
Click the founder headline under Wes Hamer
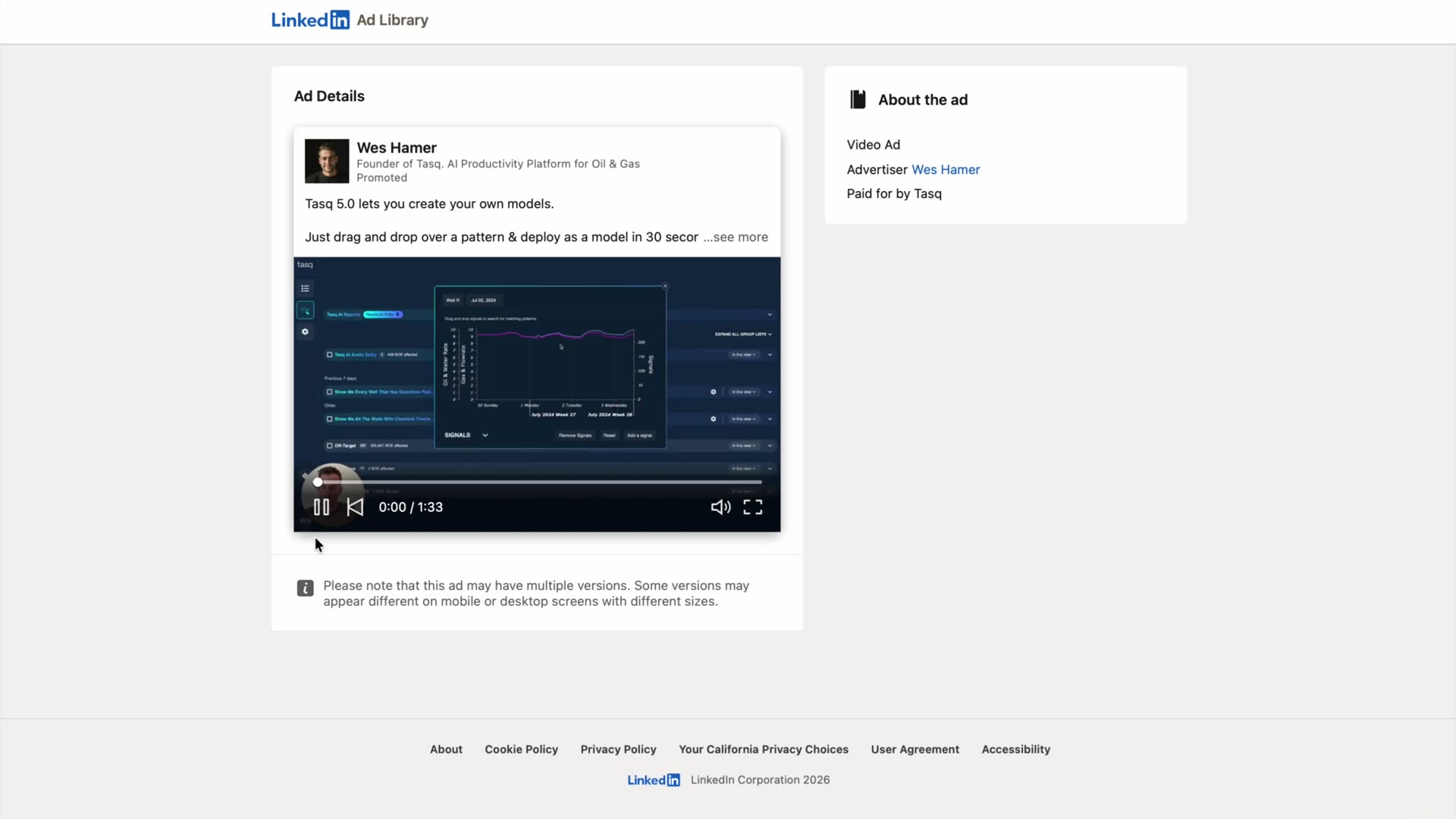pos(498,164)
